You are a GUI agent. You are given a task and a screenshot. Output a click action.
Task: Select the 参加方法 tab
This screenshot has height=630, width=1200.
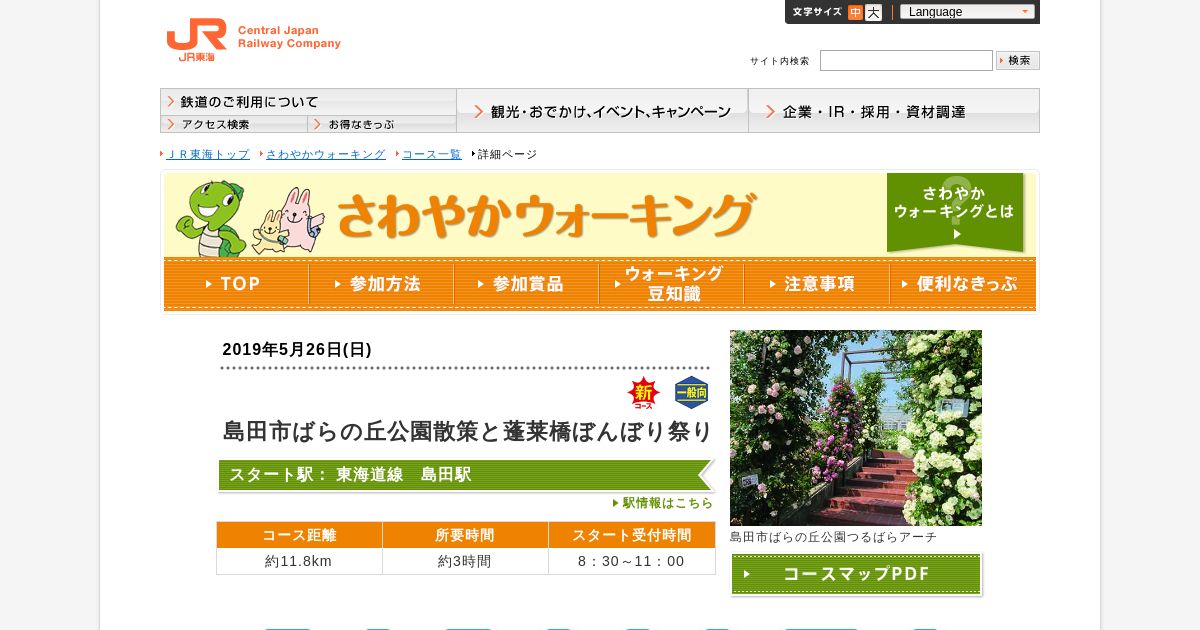click(381, 284)
